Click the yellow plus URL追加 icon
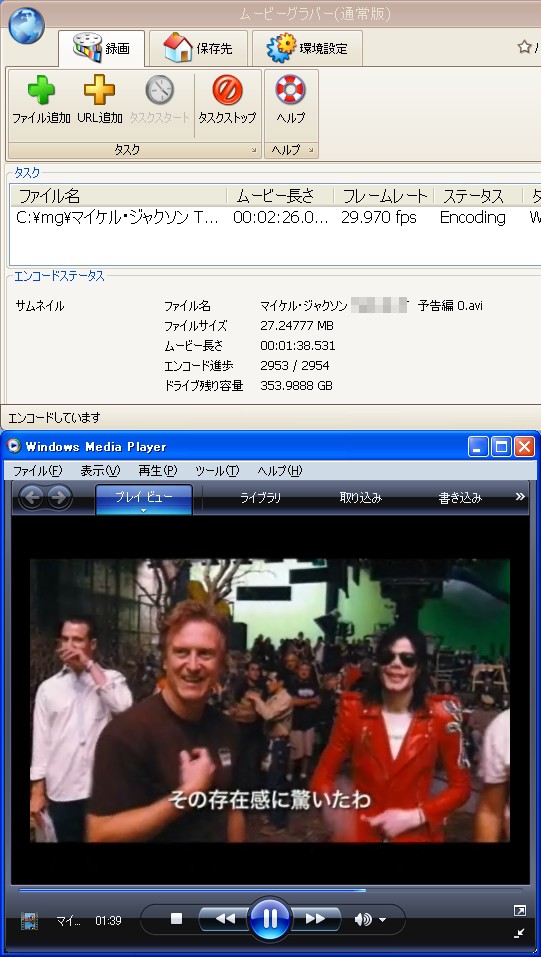This screenshot has width=541, height=957. point(100,90)
